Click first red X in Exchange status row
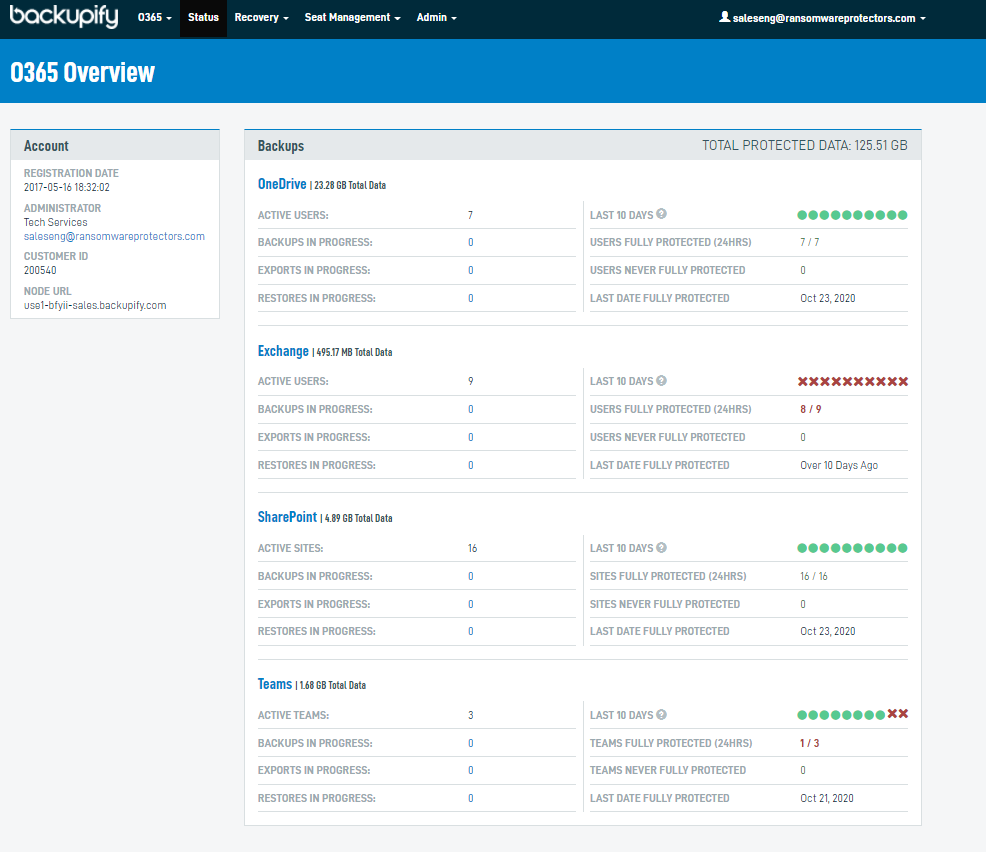This screenshot has width=986, height=852. (802, 381)
